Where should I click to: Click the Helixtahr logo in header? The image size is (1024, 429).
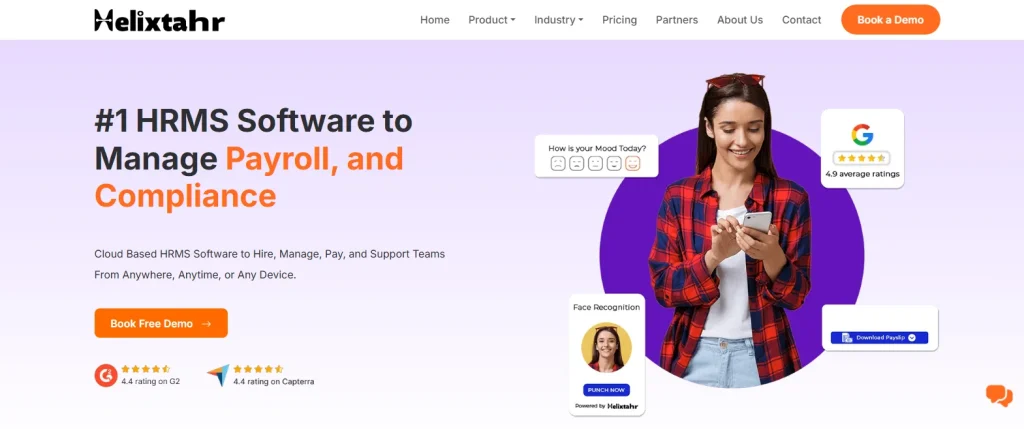(x=159, y=20)
